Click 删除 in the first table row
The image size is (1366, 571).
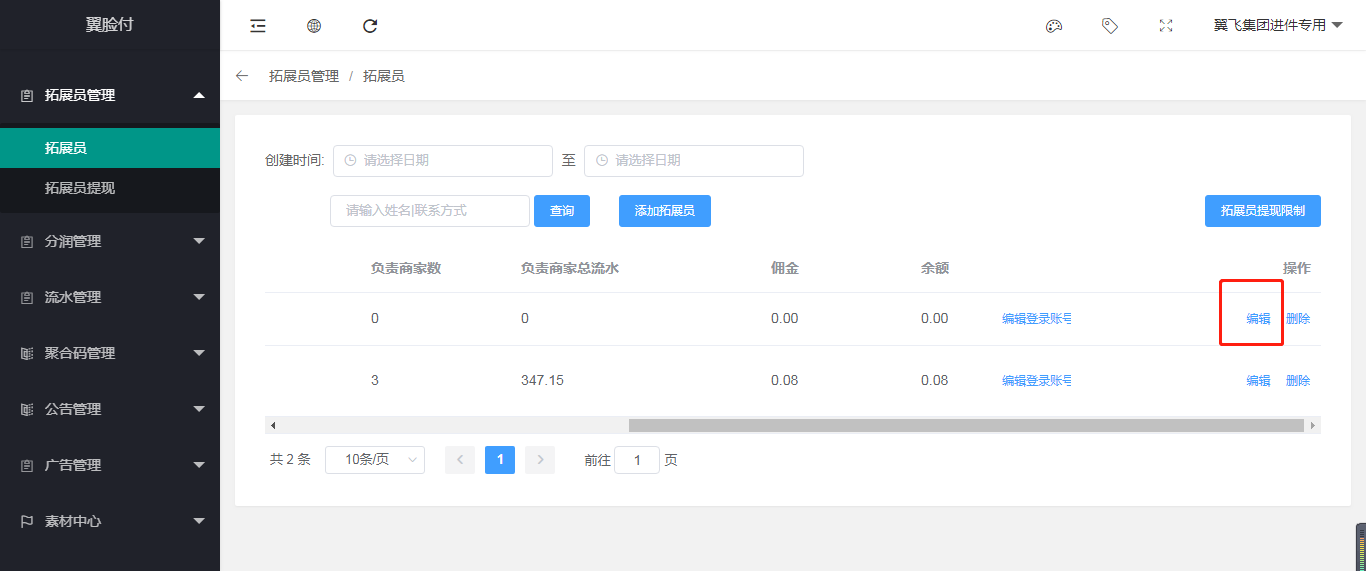1298,319
